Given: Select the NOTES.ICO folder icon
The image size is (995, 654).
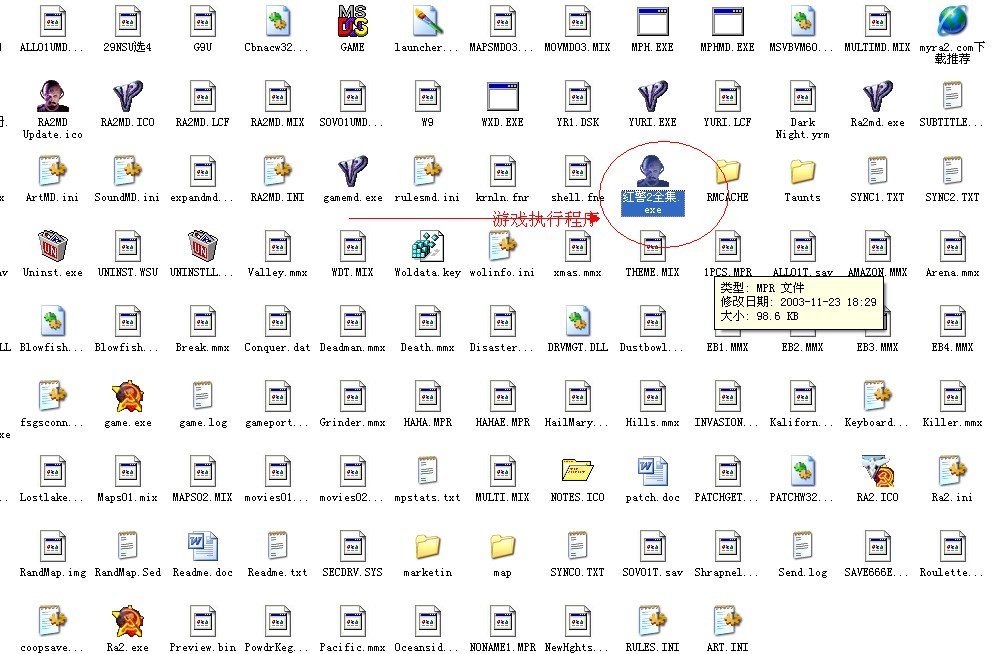Looking at the screenshot, I should (577, 471).
